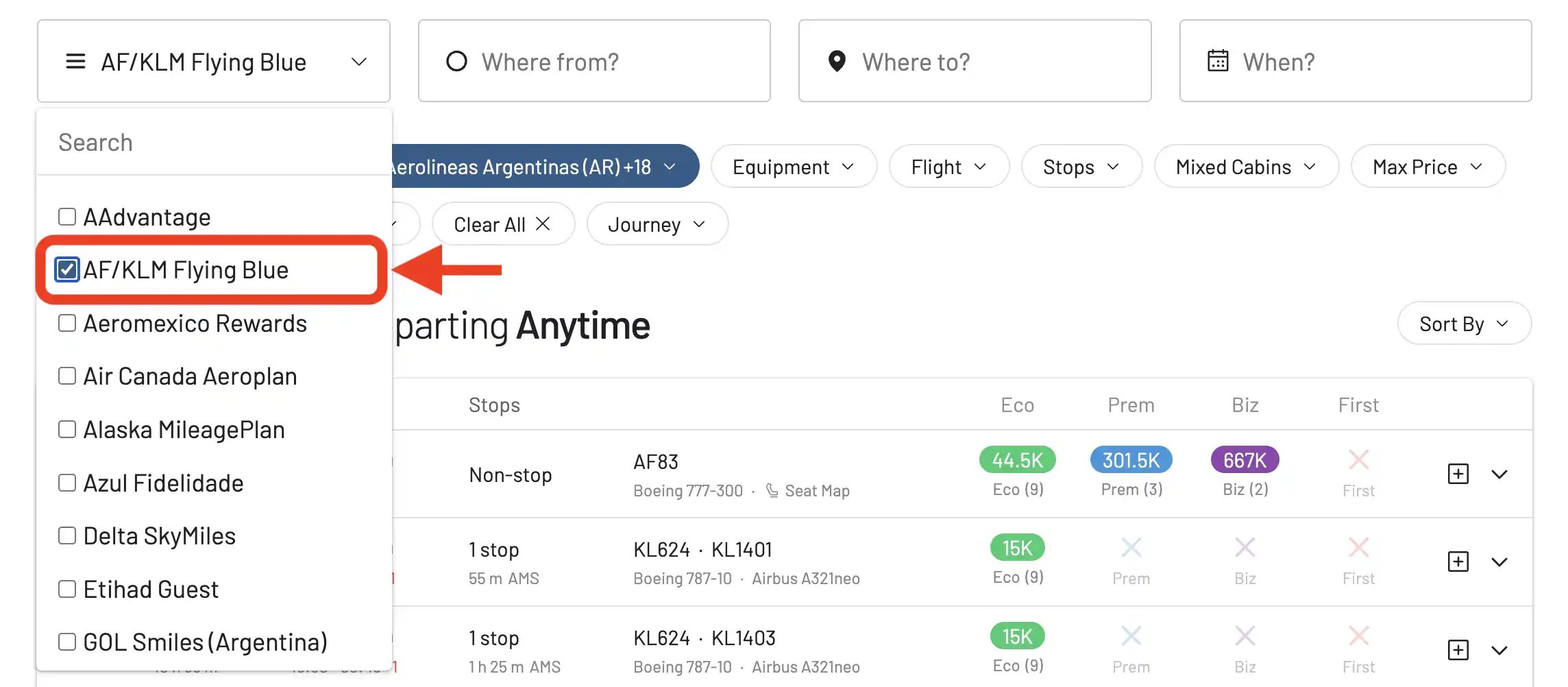Open the Flight filter dropdown
Screen dimensions: 1568x687
pyautogui.click(x=949, y=166)
